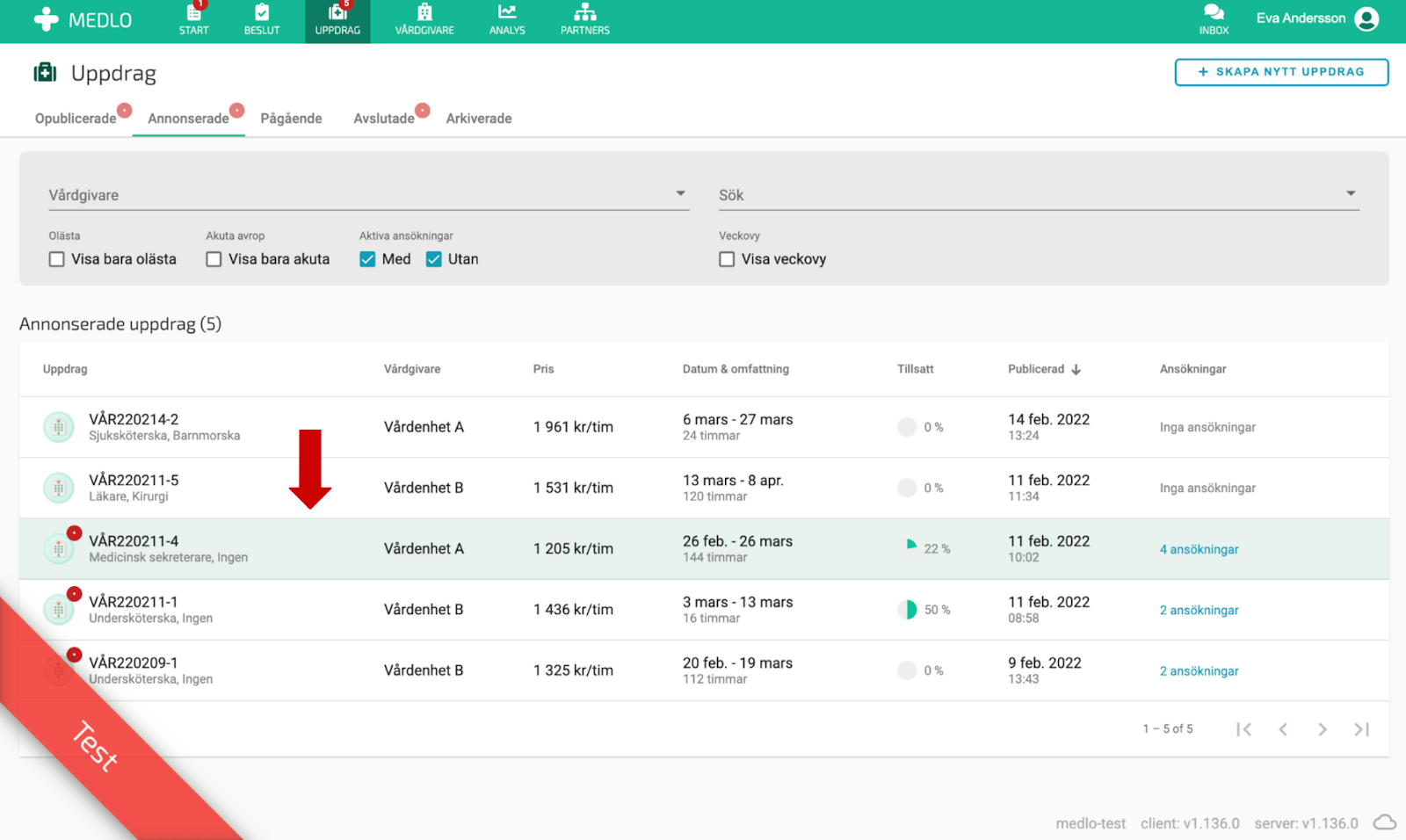Go to previous page of results
The width and height of the screenshot is (1406, 840).
point(1283,729)
